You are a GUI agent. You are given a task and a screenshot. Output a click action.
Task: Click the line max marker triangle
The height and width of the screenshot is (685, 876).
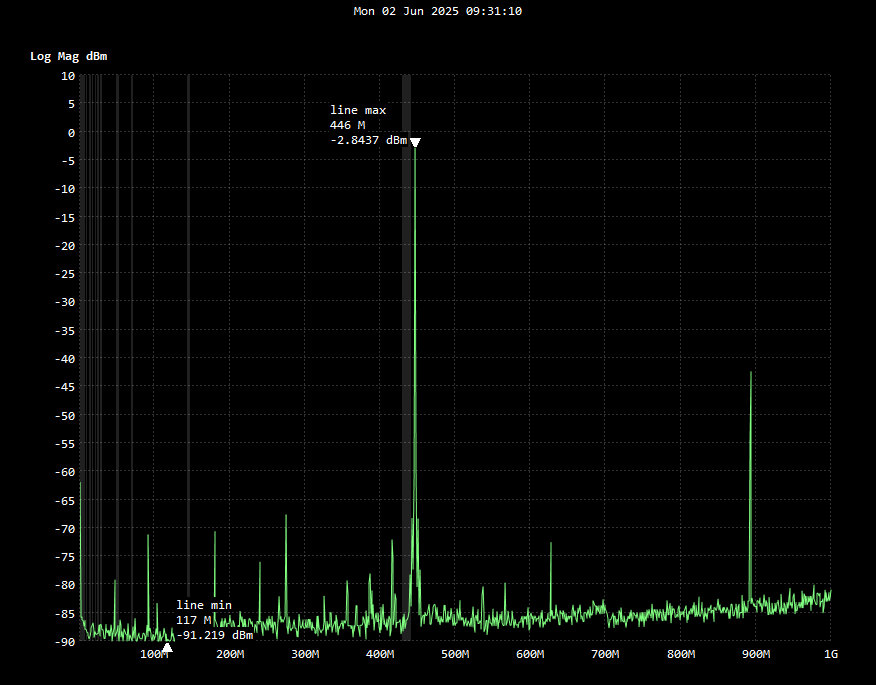pos(415,142)
